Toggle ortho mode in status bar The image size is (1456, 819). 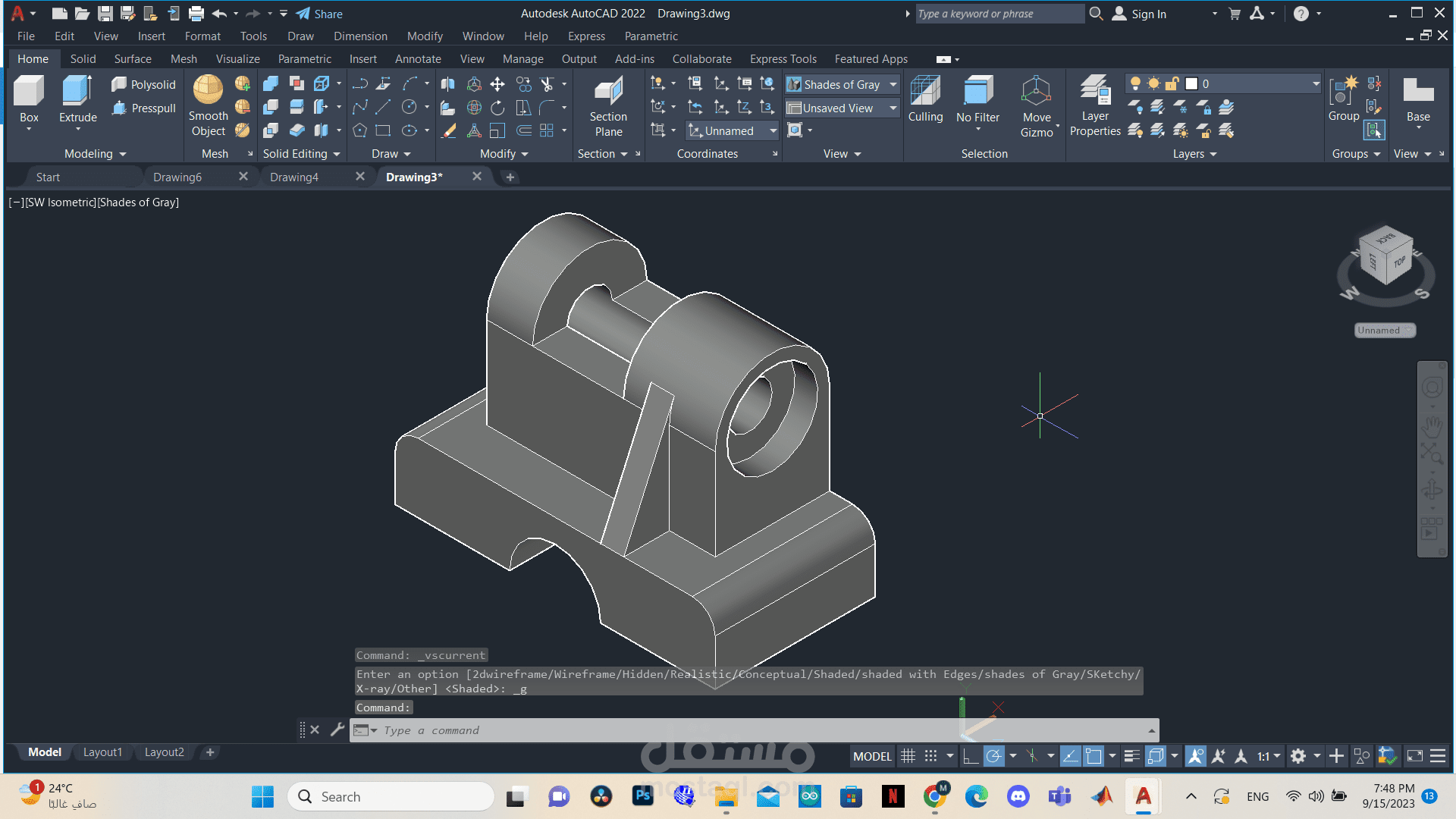click(x=970, y=756)
